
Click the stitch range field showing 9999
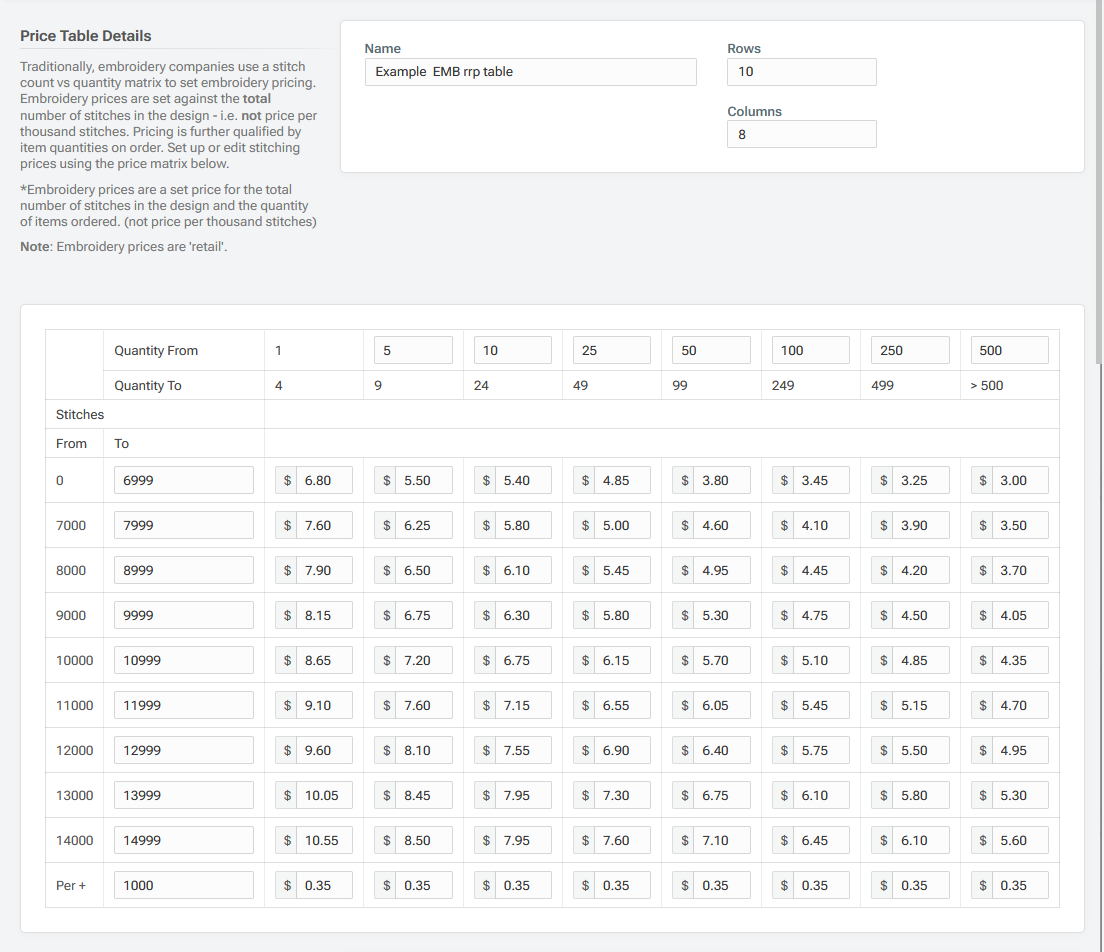click(x=183, y=615)
